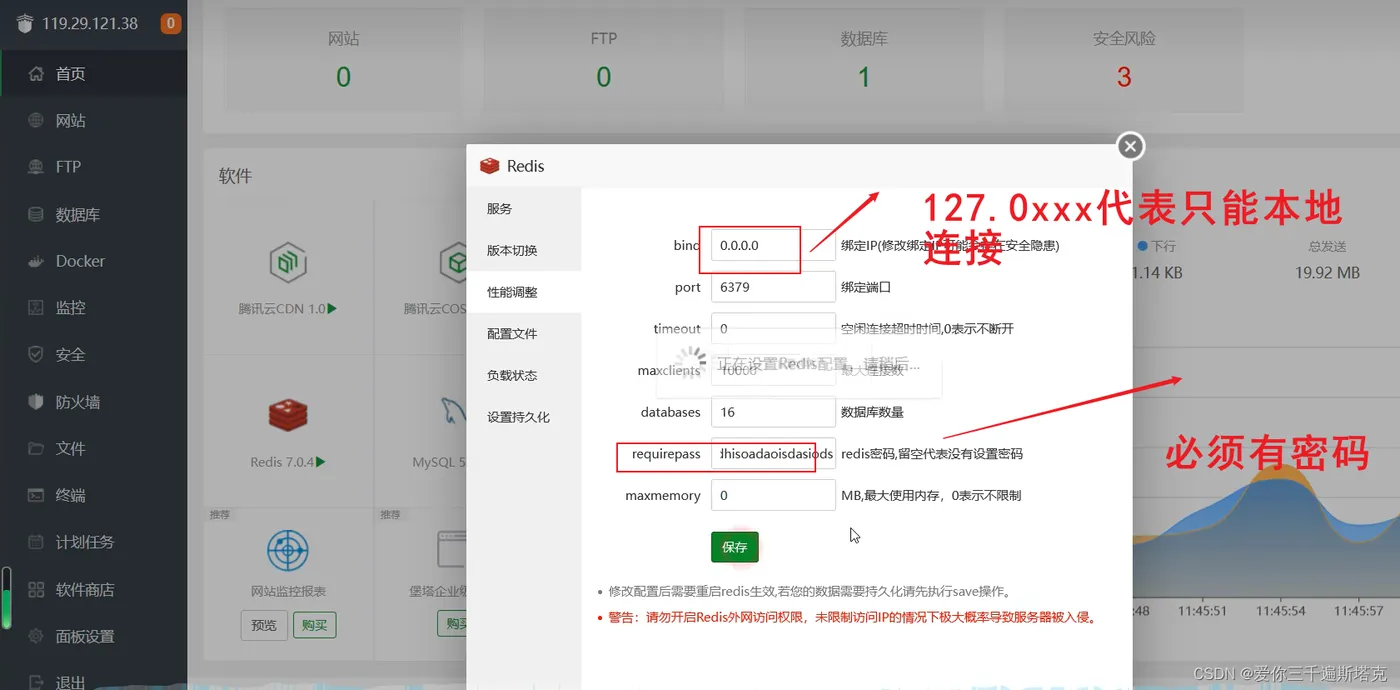The image size is (1400, 690).
Task: Click the 购买 button under 网站监控报表
Action: click(314, 625)
